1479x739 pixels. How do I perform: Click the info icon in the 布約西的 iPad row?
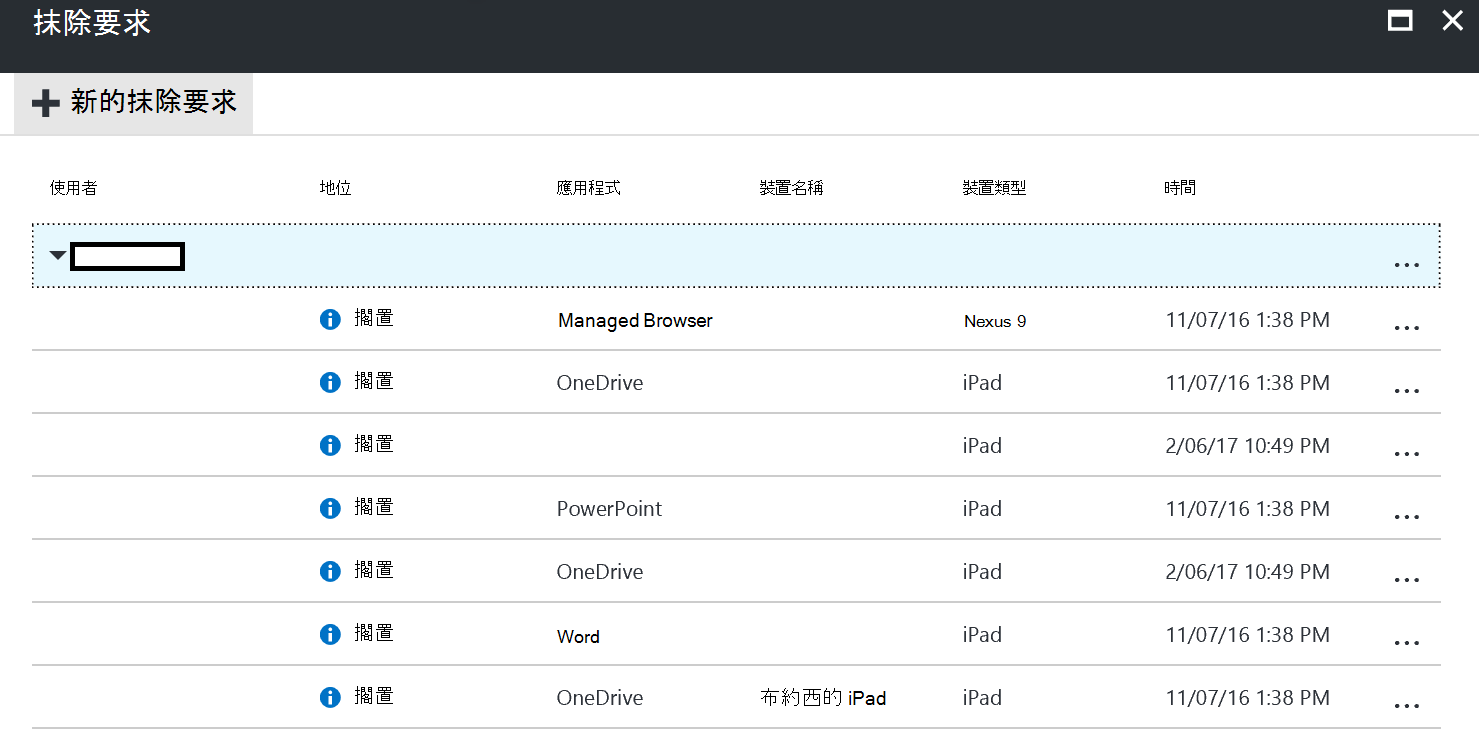tap(330, 697)
